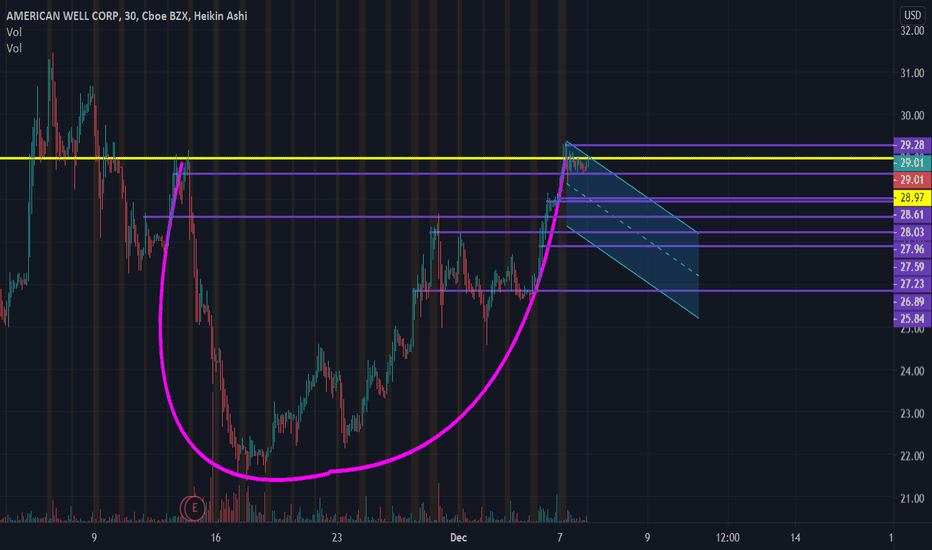Click the '7' date axis label

559,538
